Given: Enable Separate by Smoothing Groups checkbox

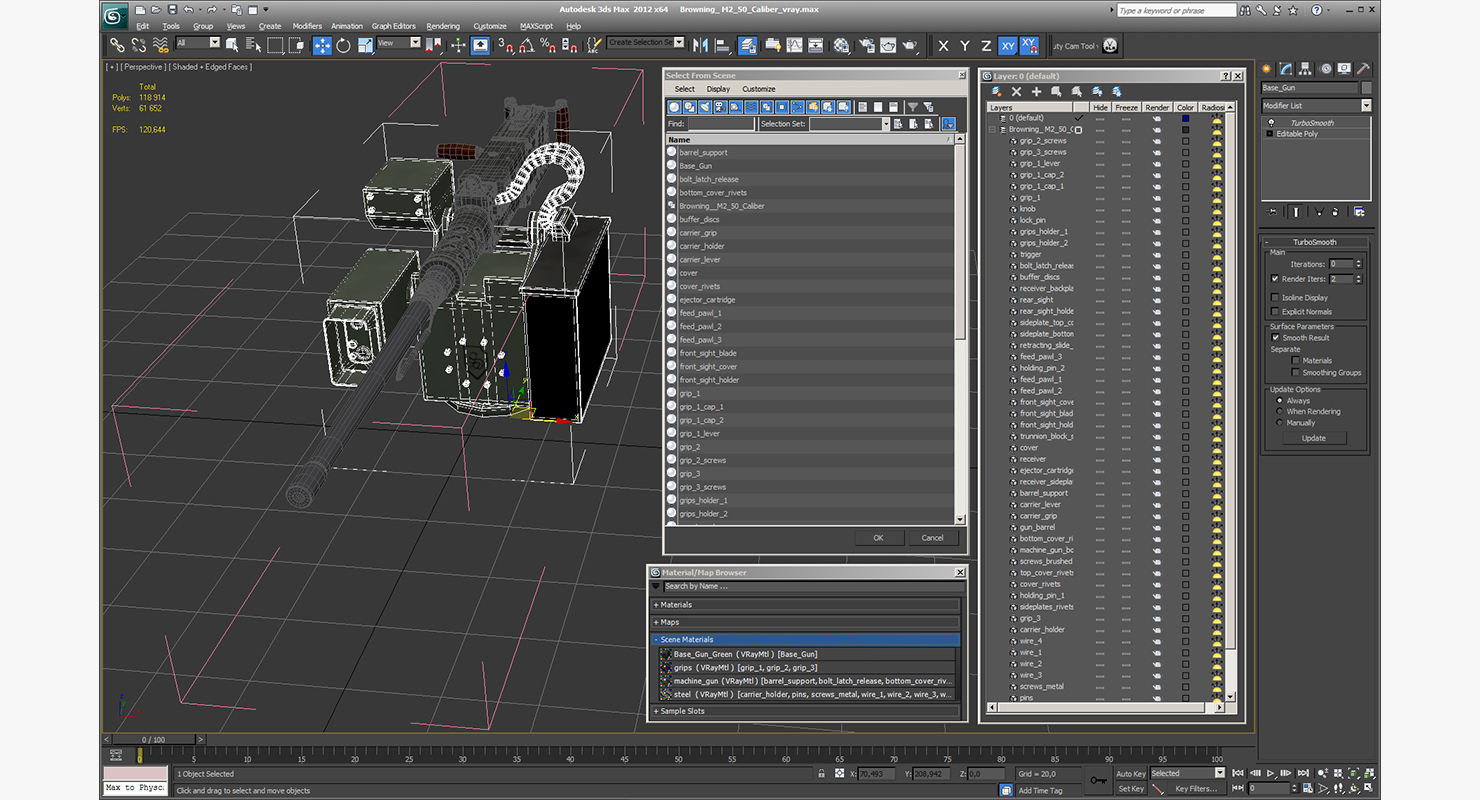Looking at the screenshot, I should pos(1296,372).
